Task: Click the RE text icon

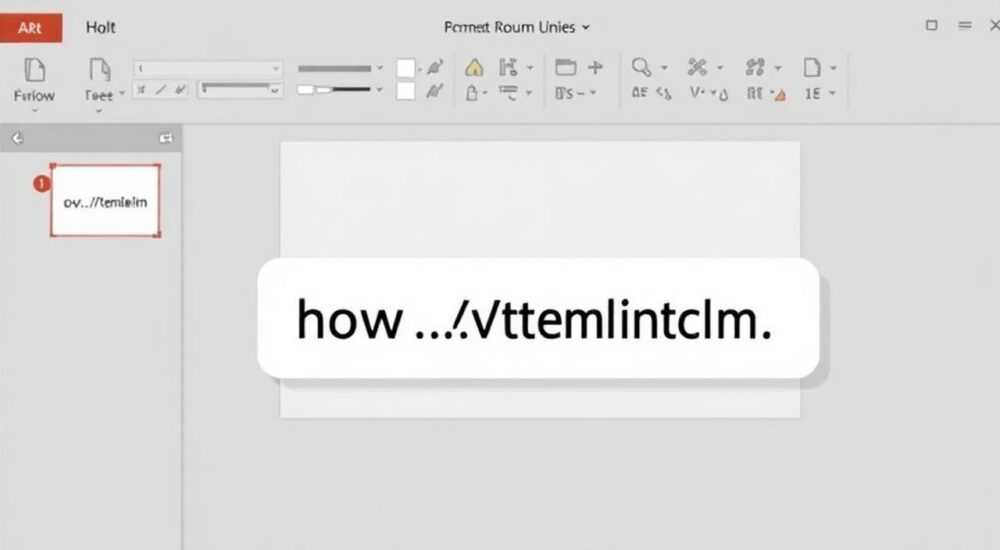Action: coord(755,94)
